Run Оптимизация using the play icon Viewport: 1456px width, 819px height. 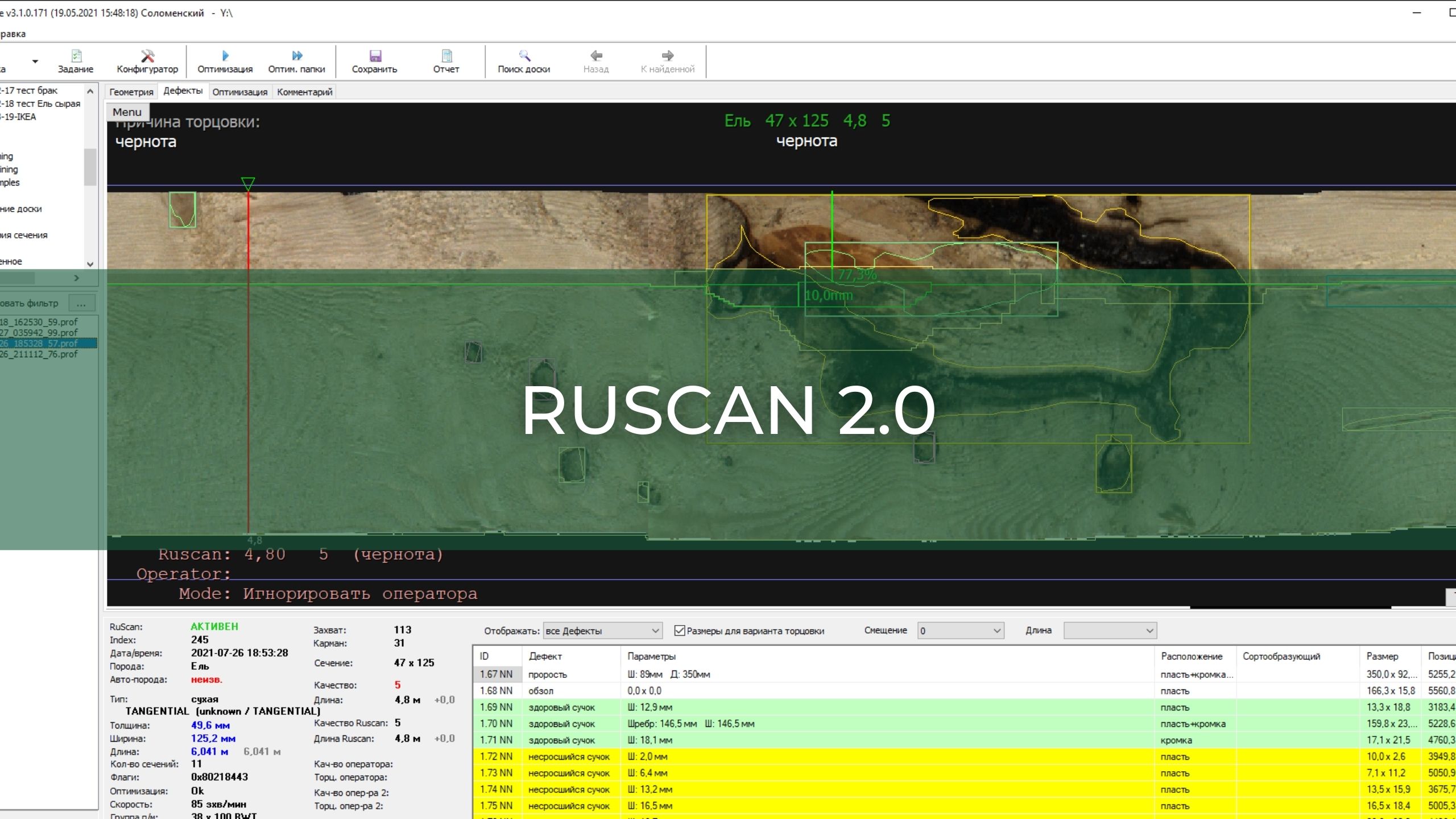click(225, 61)
